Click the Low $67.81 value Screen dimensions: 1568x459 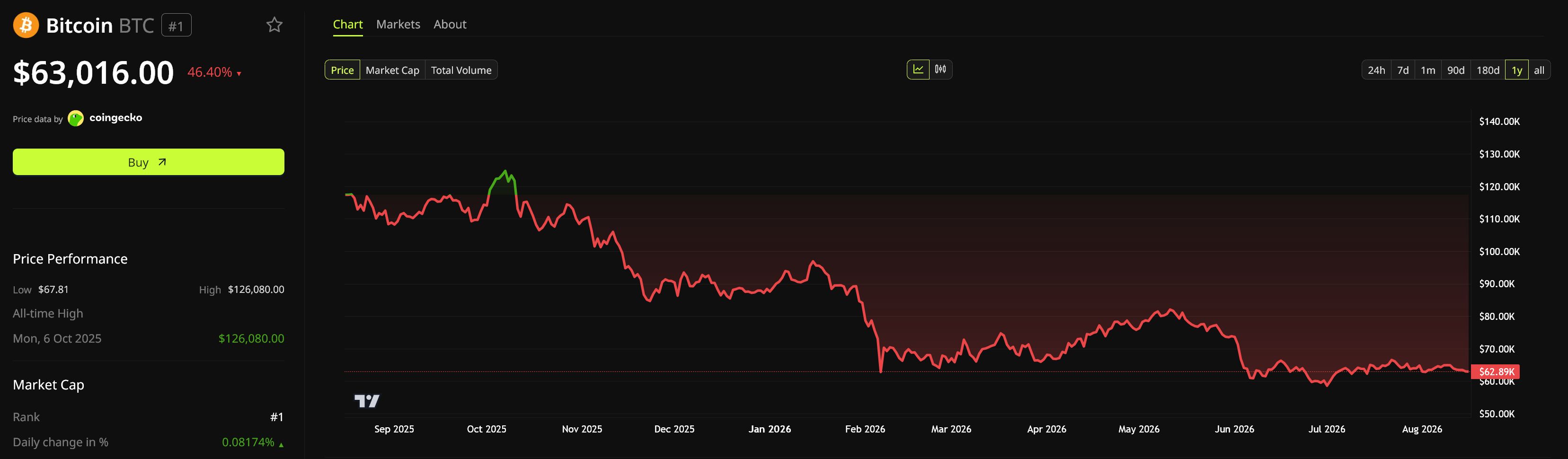click(53, 289)
